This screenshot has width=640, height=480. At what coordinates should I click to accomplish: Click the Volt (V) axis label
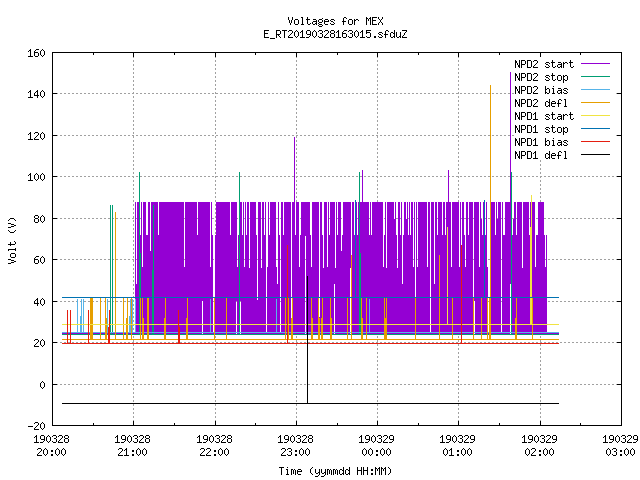pyautogui.click(x=12, y=240)
